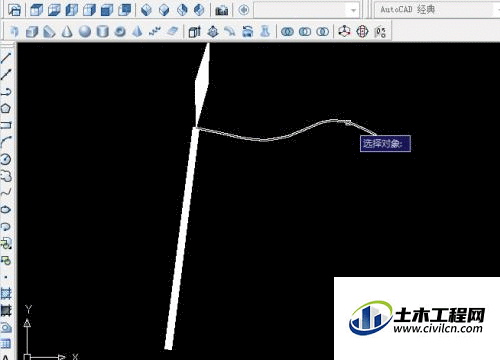
Task: Set NW Isometric view
Action: coord(199,10)
